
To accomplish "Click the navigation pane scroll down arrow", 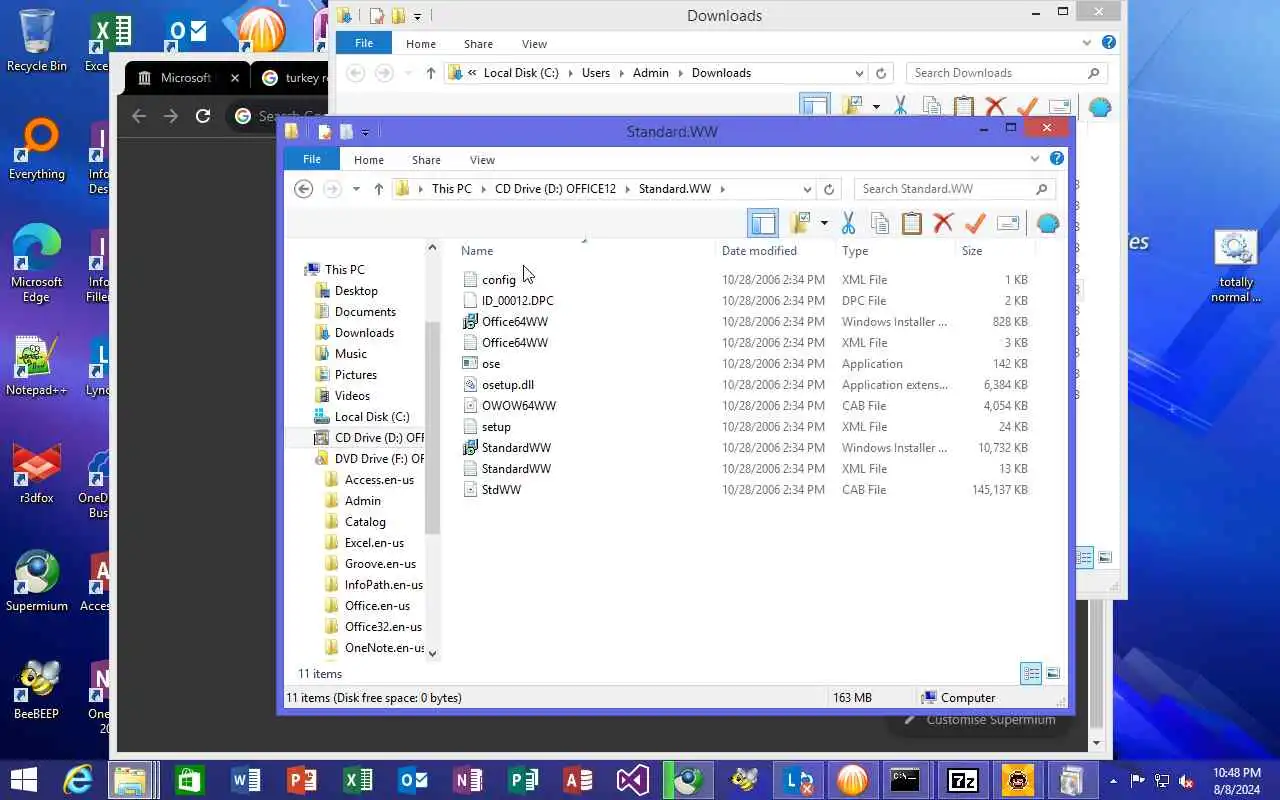I will tap(432, 652).
